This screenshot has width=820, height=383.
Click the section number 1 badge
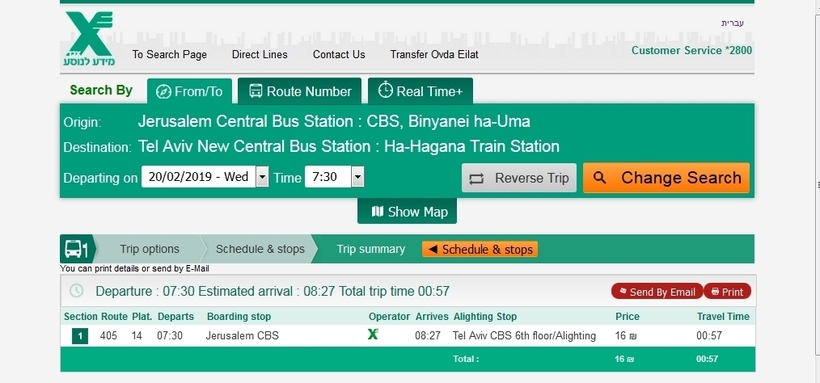click(x=80, y=336)
